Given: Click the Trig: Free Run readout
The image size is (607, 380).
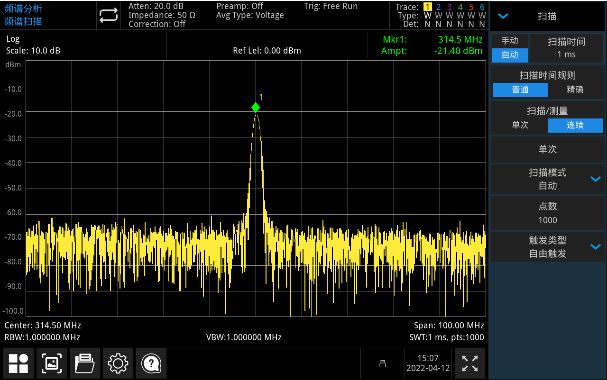Looking at the screenshot, I should point(331,6).
